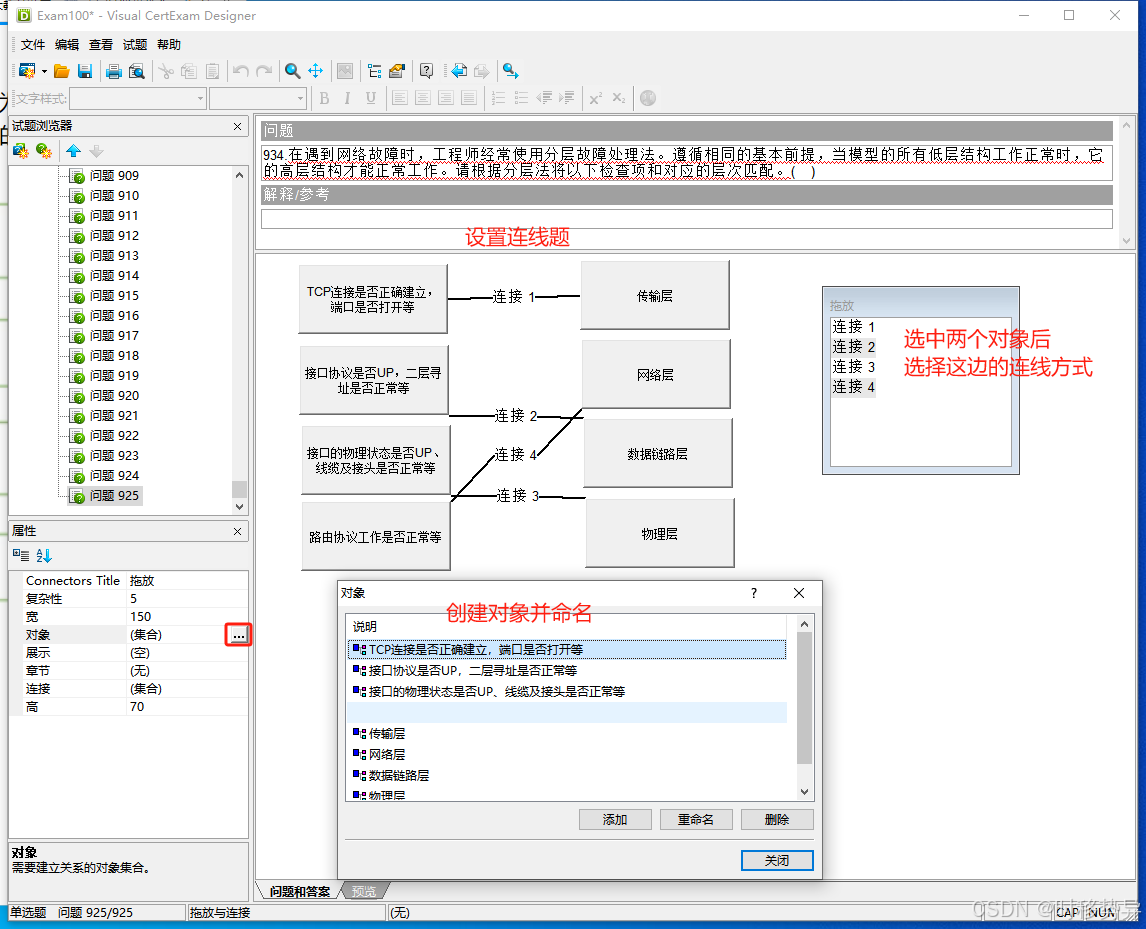This screenshot has width=1146, height=929.
Task: Click the New exam toolbar icon
Action: tap(27, 71)
